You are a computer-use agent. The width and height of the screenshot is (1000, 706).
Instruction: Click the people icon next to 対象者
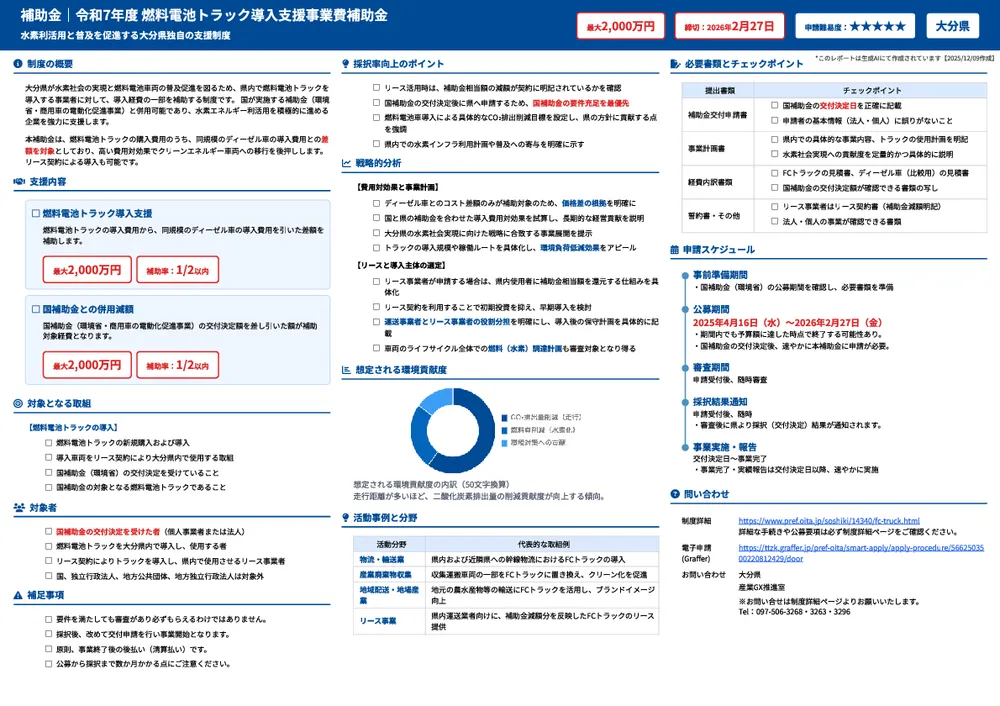click(19, 508)
